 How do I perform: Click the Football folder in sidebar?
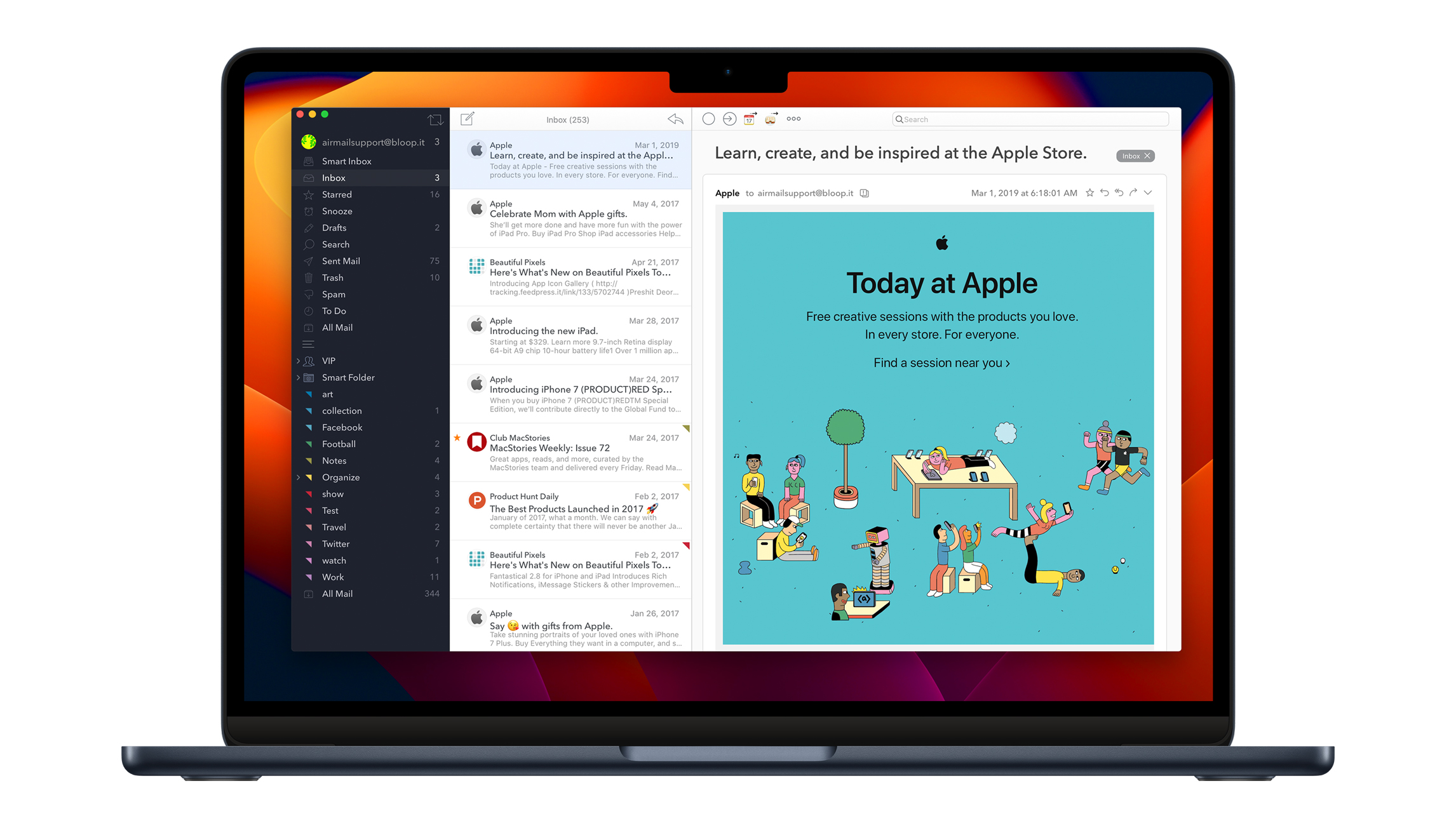pyautogui.click(x=340, y=444)
